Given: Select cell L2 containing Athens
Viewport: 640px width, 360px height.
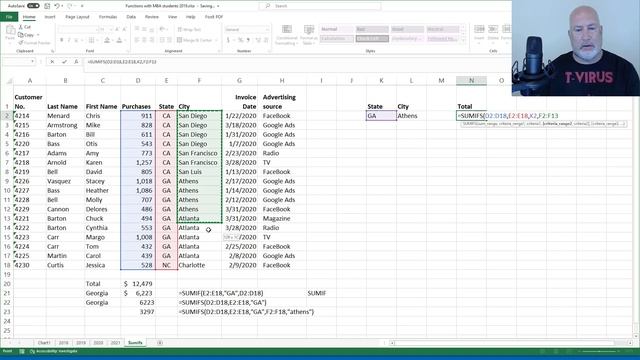Looking at the screenshot, I should tap(411, 116).
